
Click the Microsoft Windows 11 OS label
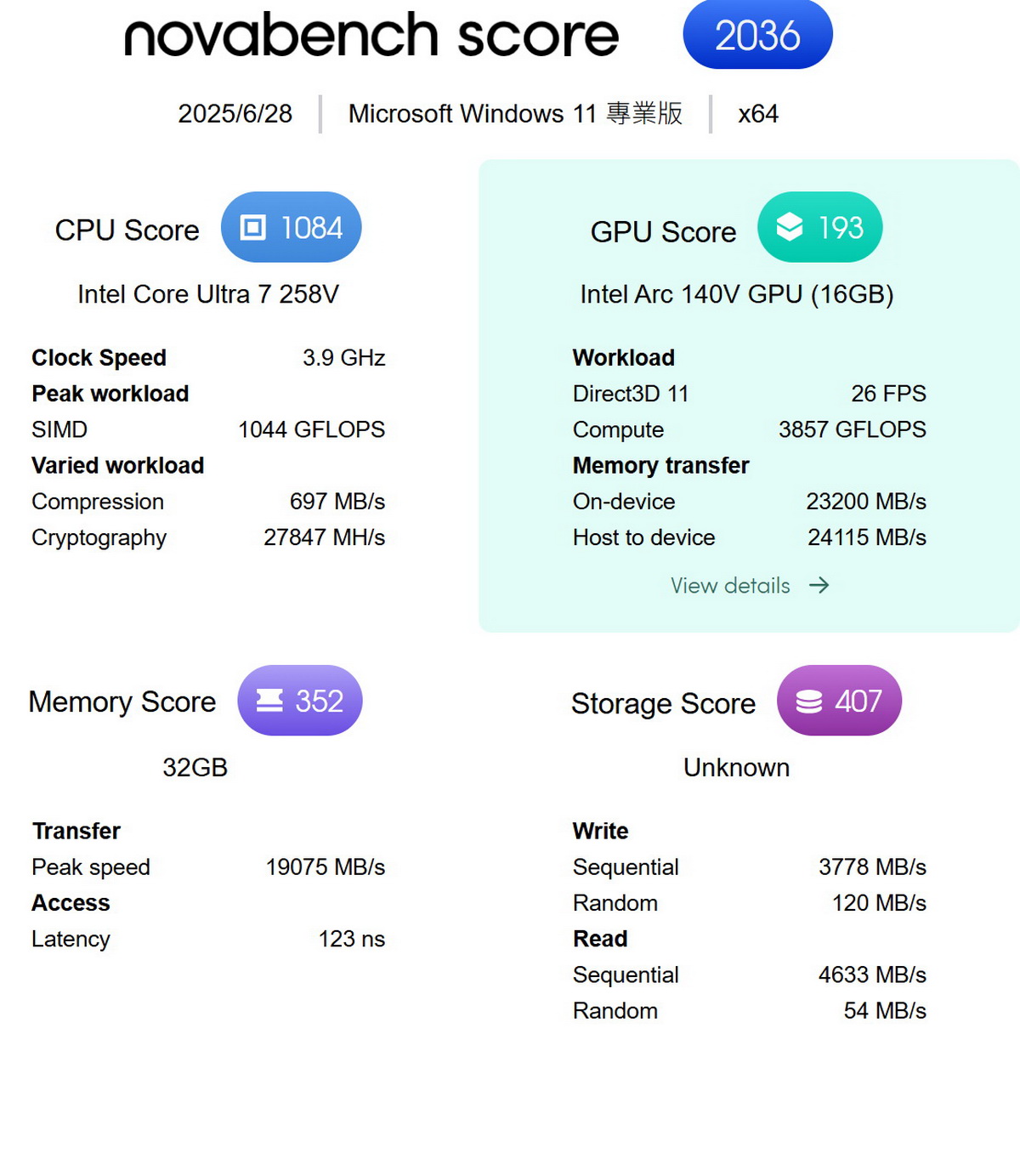(x=515, y=113)
